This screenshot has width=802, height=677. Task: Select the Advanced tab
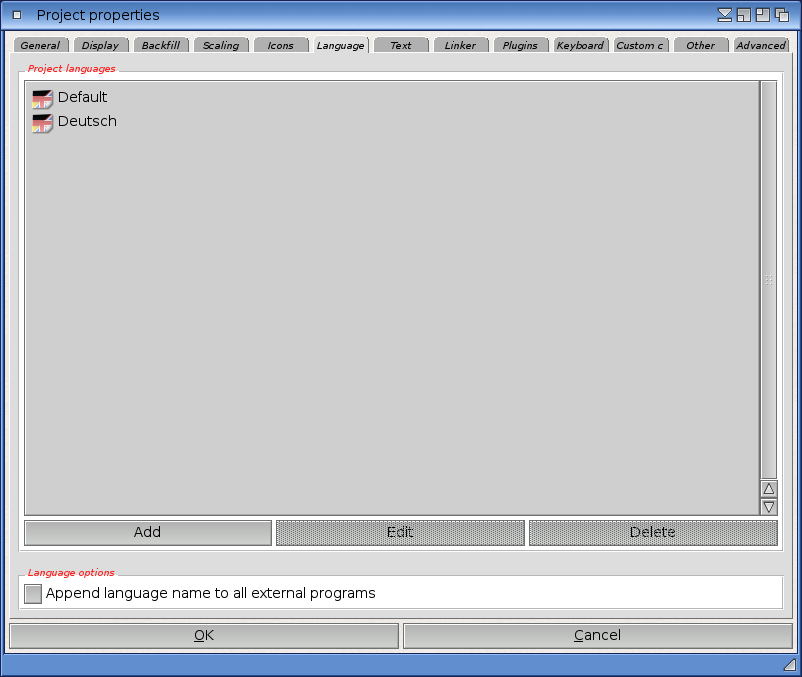[761, 45]
